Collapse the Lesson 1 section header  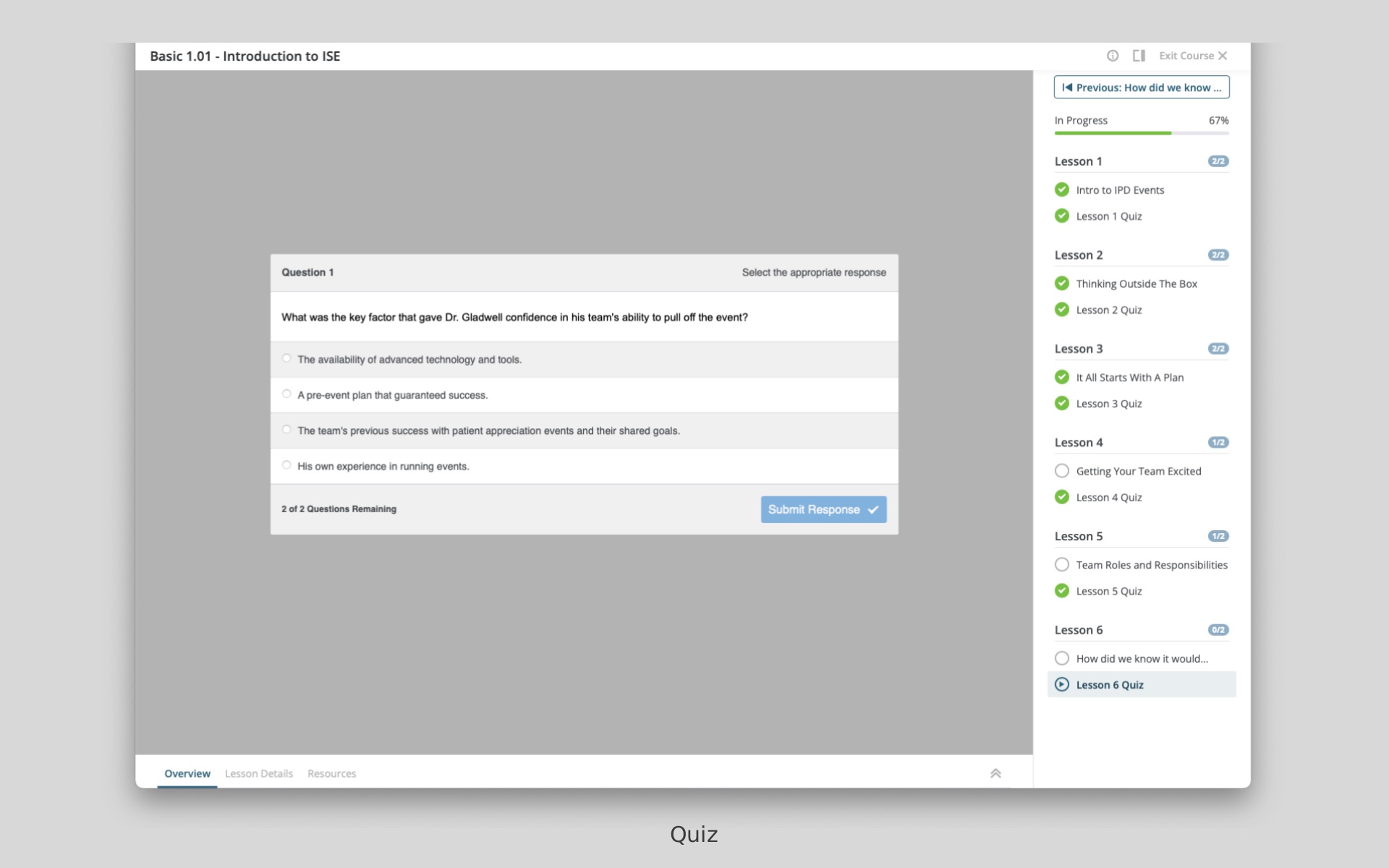(x=1078, y=161)
